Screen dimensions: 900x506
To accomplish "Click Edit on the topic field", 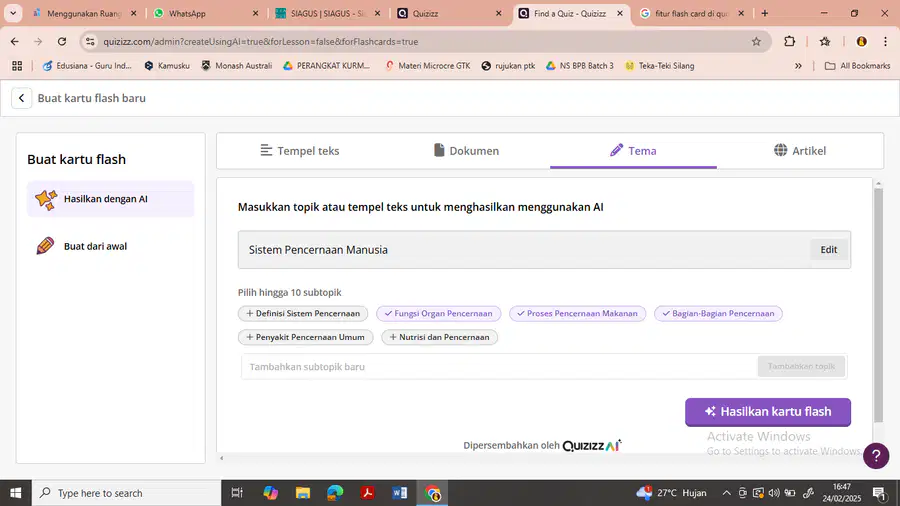I will [828, 250].
